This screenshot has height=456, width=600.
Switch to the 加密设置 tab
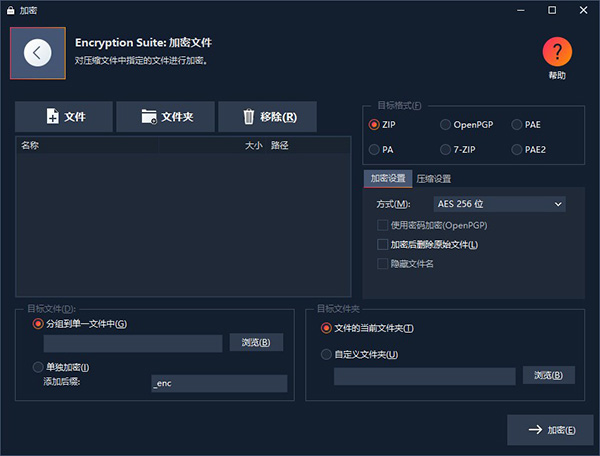[388, 179]
